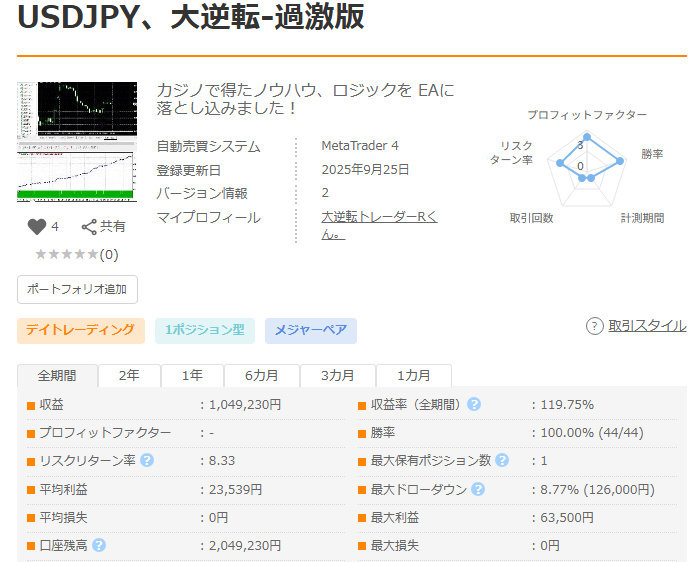Click help icon beside 取引スタイル
Screen dimensions: 700x562
tap(594, 326)
